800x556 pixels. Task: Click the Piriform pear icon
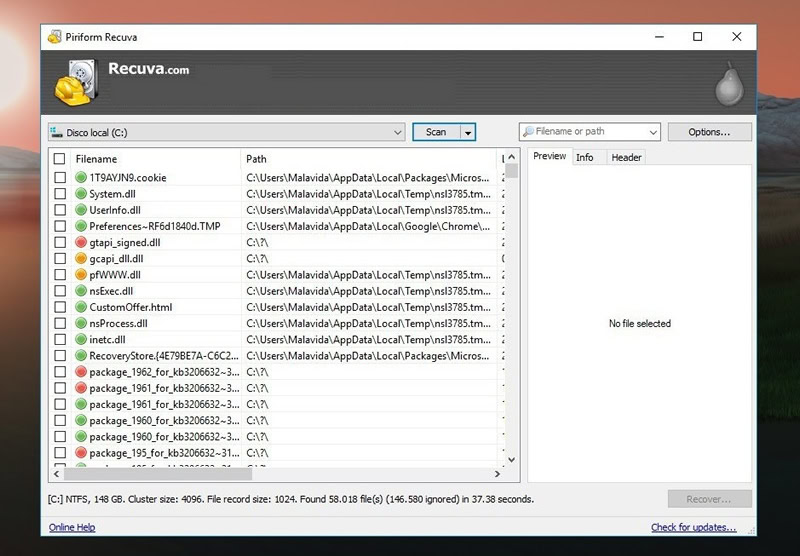[x=729, y=83]
